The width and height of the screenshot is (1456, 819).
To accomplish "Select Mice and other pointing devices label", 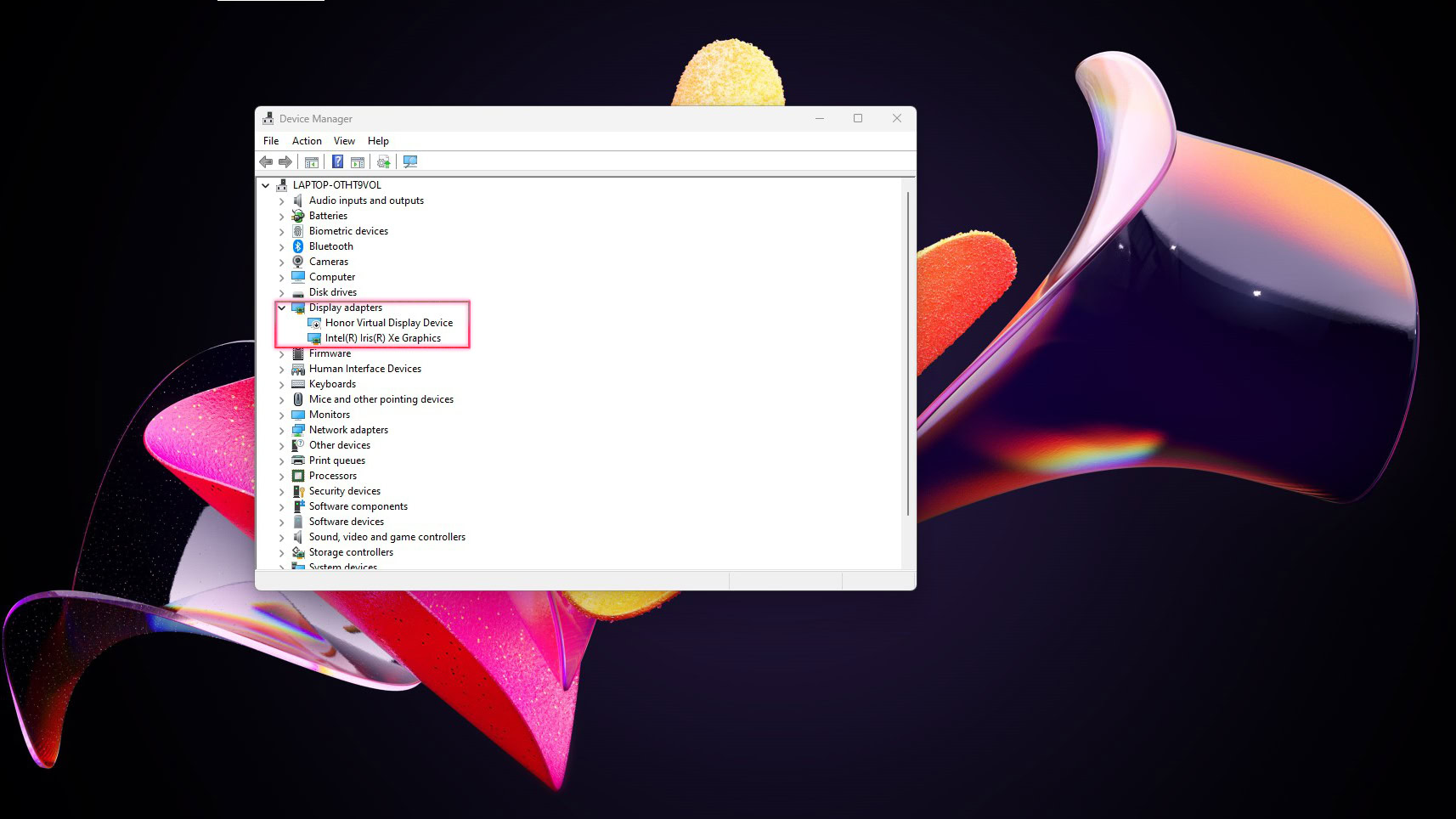I will coord(381,399).
